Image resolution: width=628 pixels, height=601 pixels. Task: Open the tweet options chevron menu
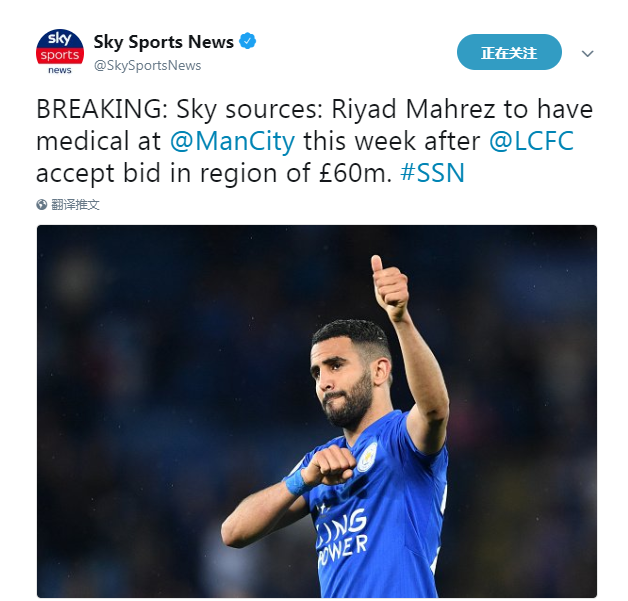click(x=588, y=53)
